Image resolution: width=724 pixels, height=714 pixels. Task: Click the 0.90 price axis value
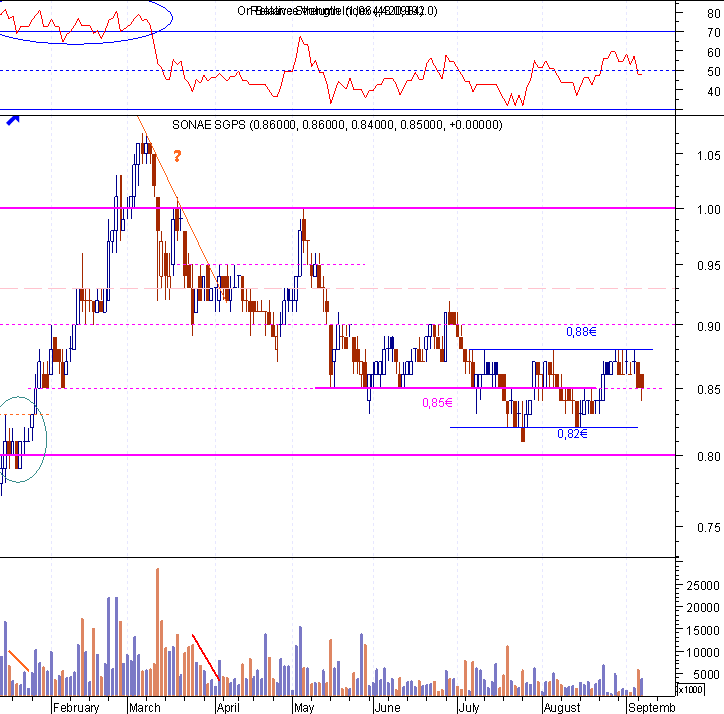coord(709,327)
